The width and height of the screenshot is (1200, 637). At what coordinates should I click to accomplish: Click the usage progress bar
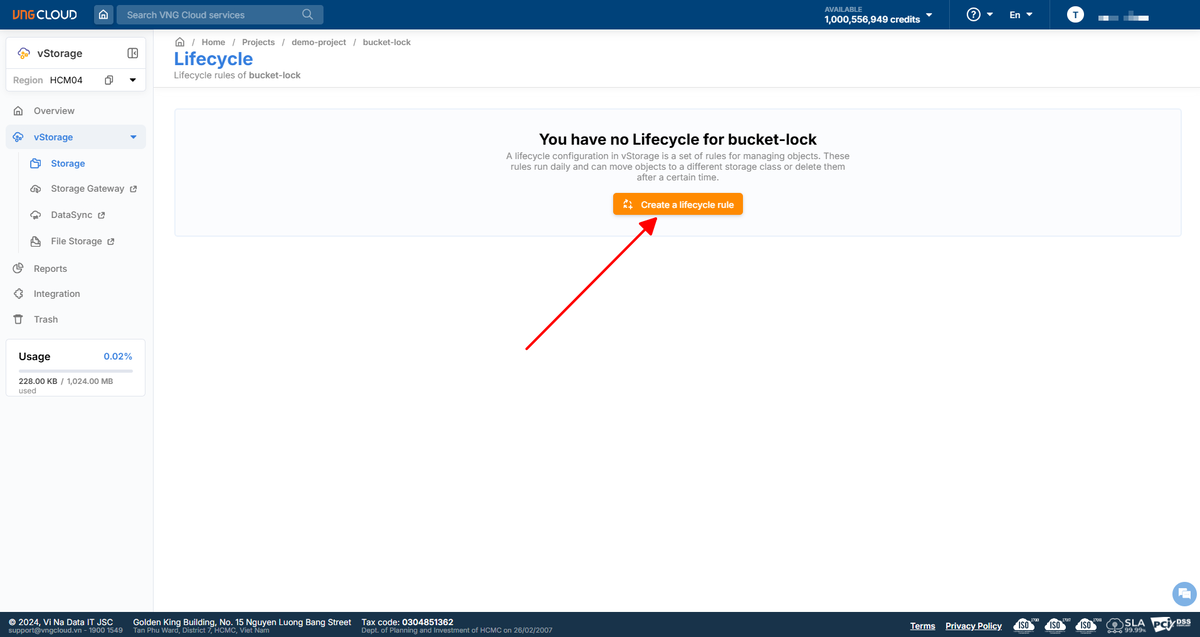point(75,371)
